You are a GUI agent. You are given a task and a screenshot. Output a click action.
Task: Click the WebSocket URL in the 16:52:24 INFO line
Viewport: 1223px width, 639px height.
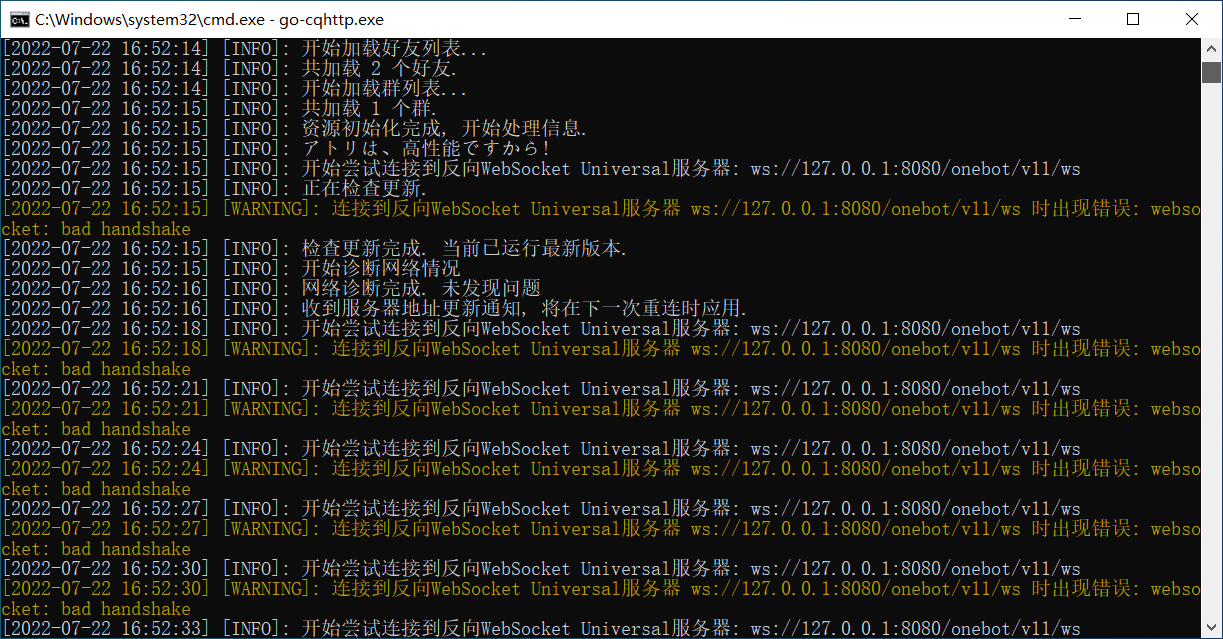click(915, 449)
